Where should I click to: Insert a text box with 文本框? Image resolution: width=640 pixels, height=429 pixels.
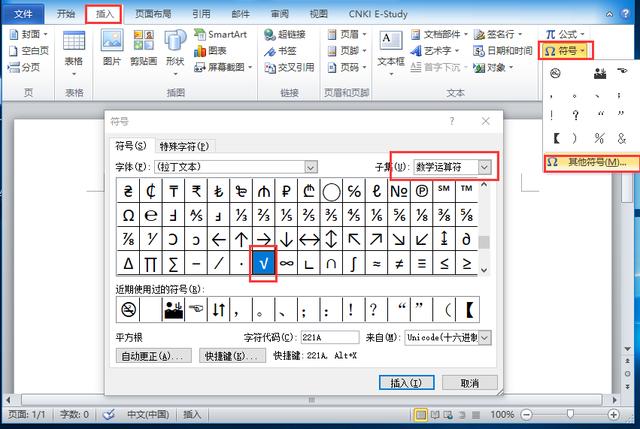click(391, 53)
